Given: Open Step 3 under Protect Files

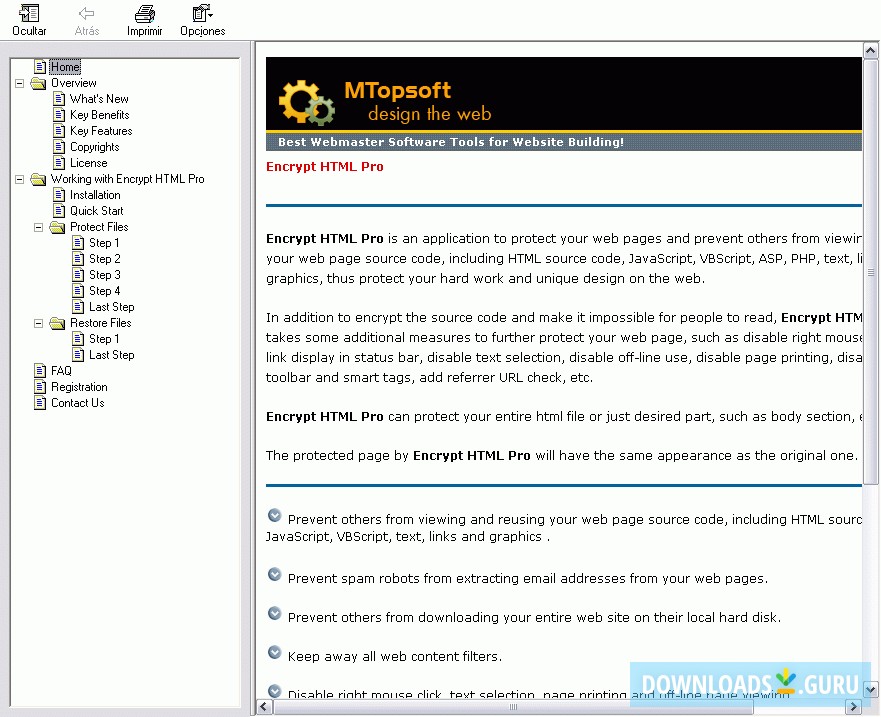Looking at the screenshot, I should pyautogui.click(x=105, y=275).
